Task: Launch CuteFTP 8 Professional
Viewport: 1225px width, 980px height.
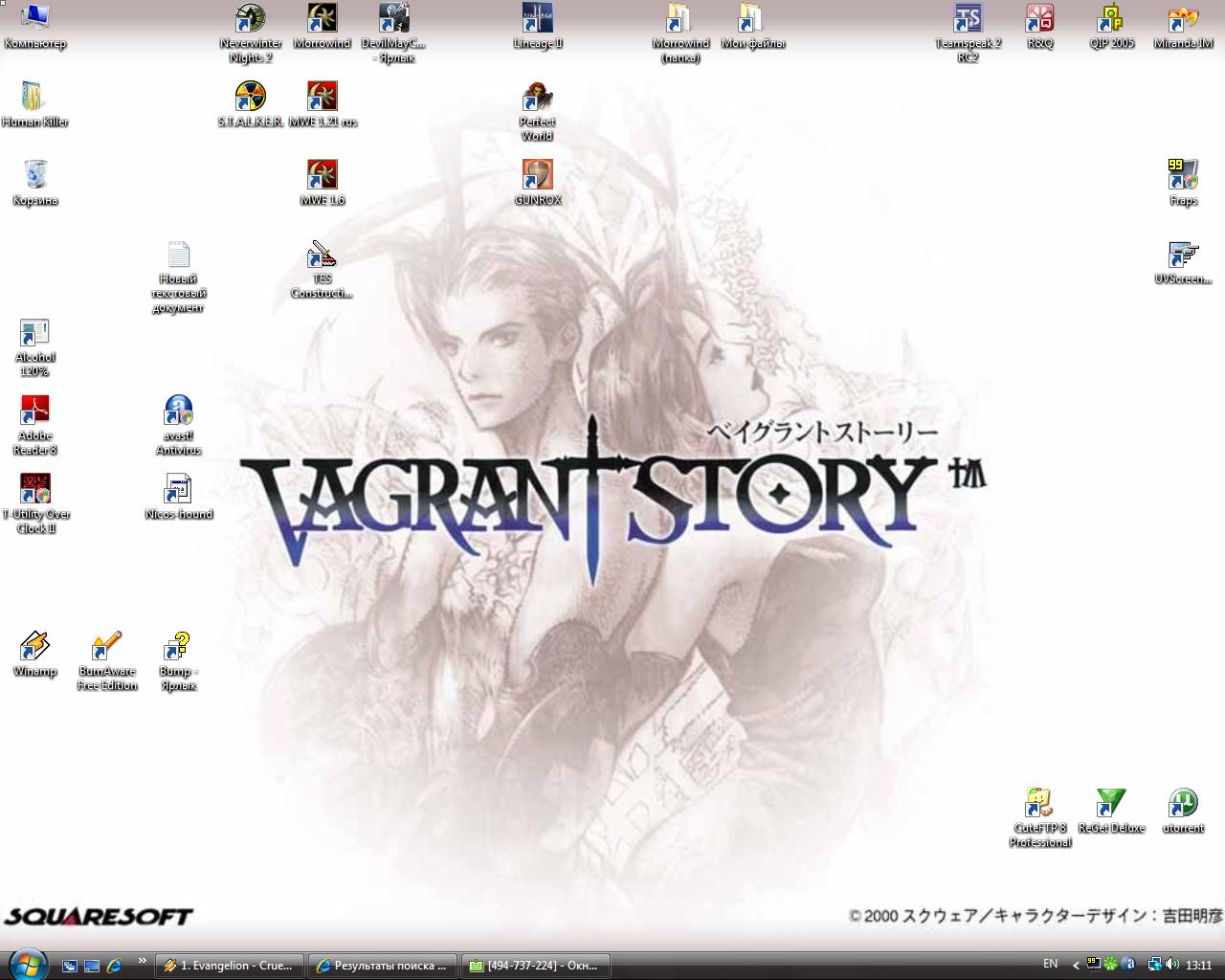Action: pos(1039,818)
